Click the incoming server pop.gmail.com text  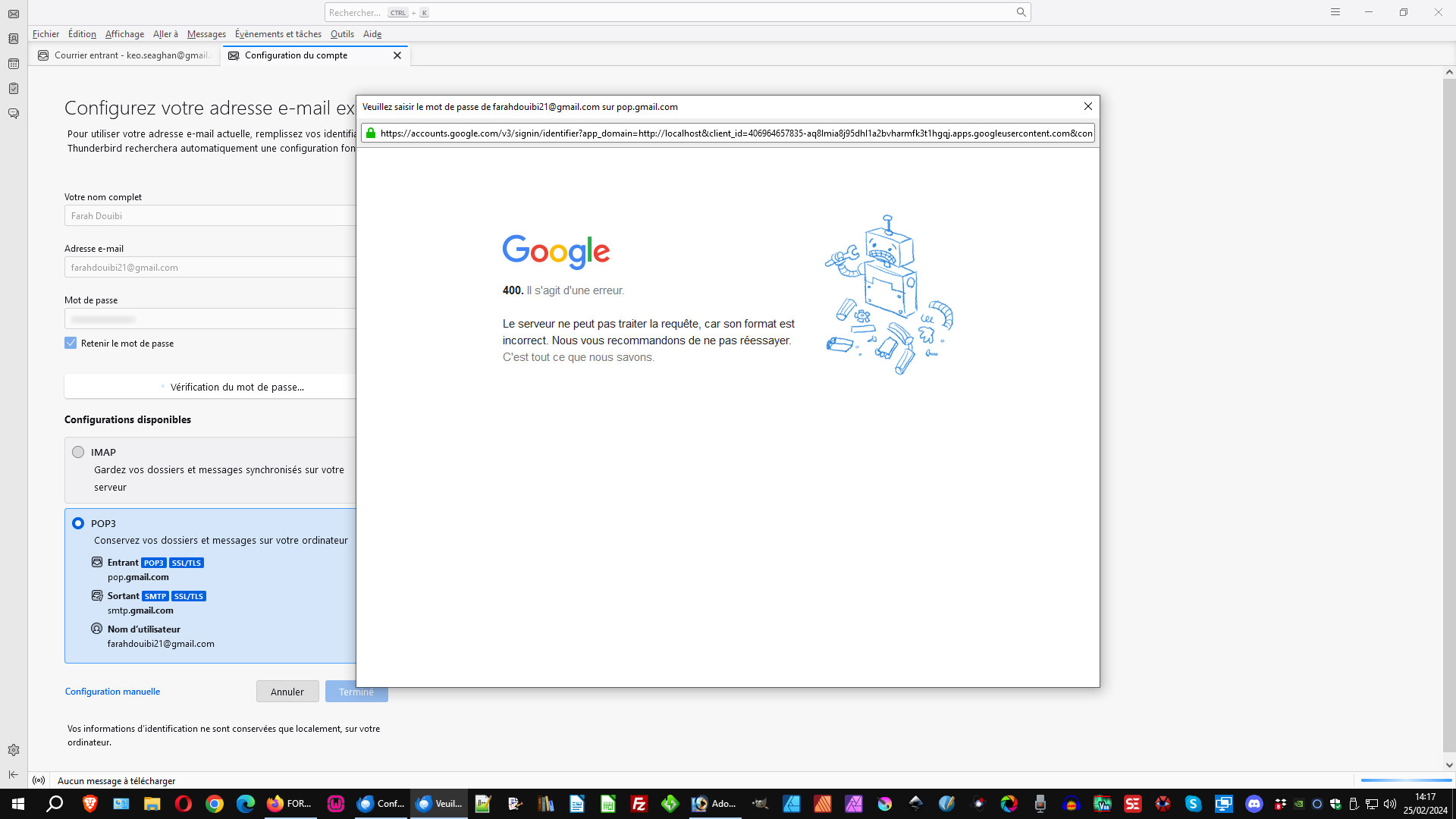pos(138,577)
